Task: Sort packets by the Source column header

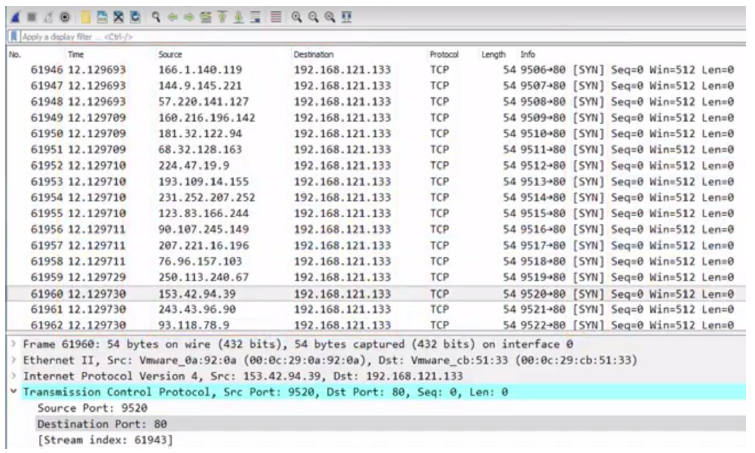Action: [x=171, y=53]
